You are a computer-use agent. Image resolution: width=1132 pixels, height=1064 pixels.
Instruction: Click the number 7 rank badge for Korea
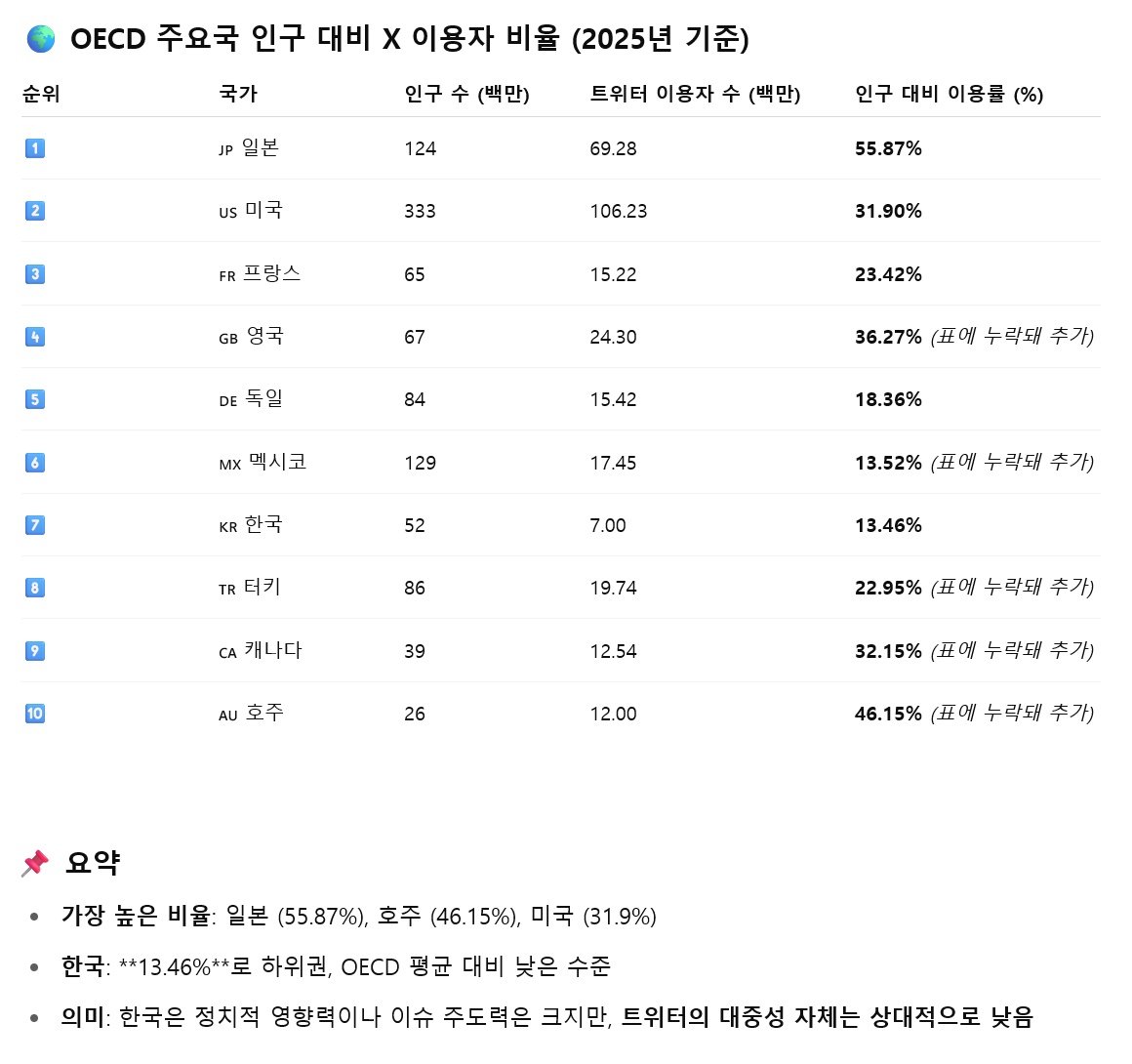(35, 525)
